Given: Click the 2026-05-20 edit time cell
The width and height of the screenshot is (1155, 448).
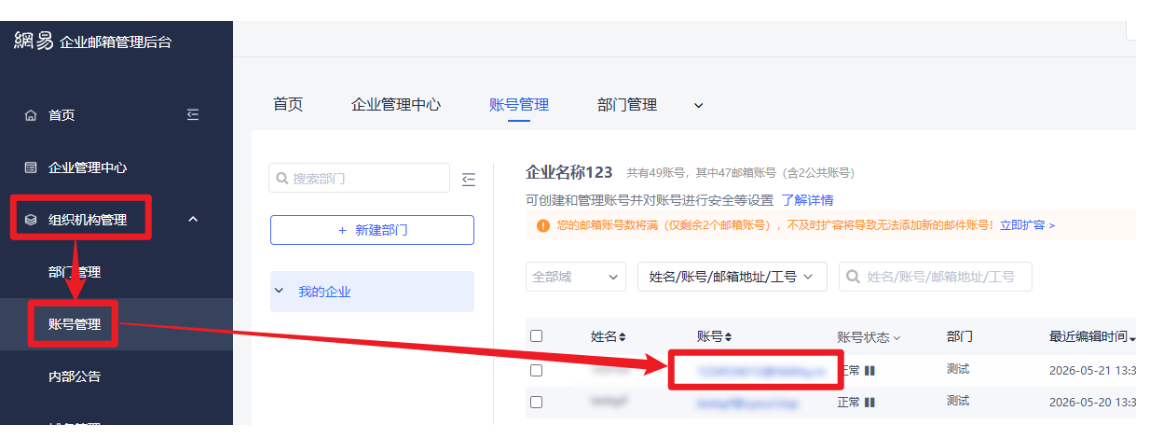Looking at the screenshot, I should click(x=1092, y=402).
